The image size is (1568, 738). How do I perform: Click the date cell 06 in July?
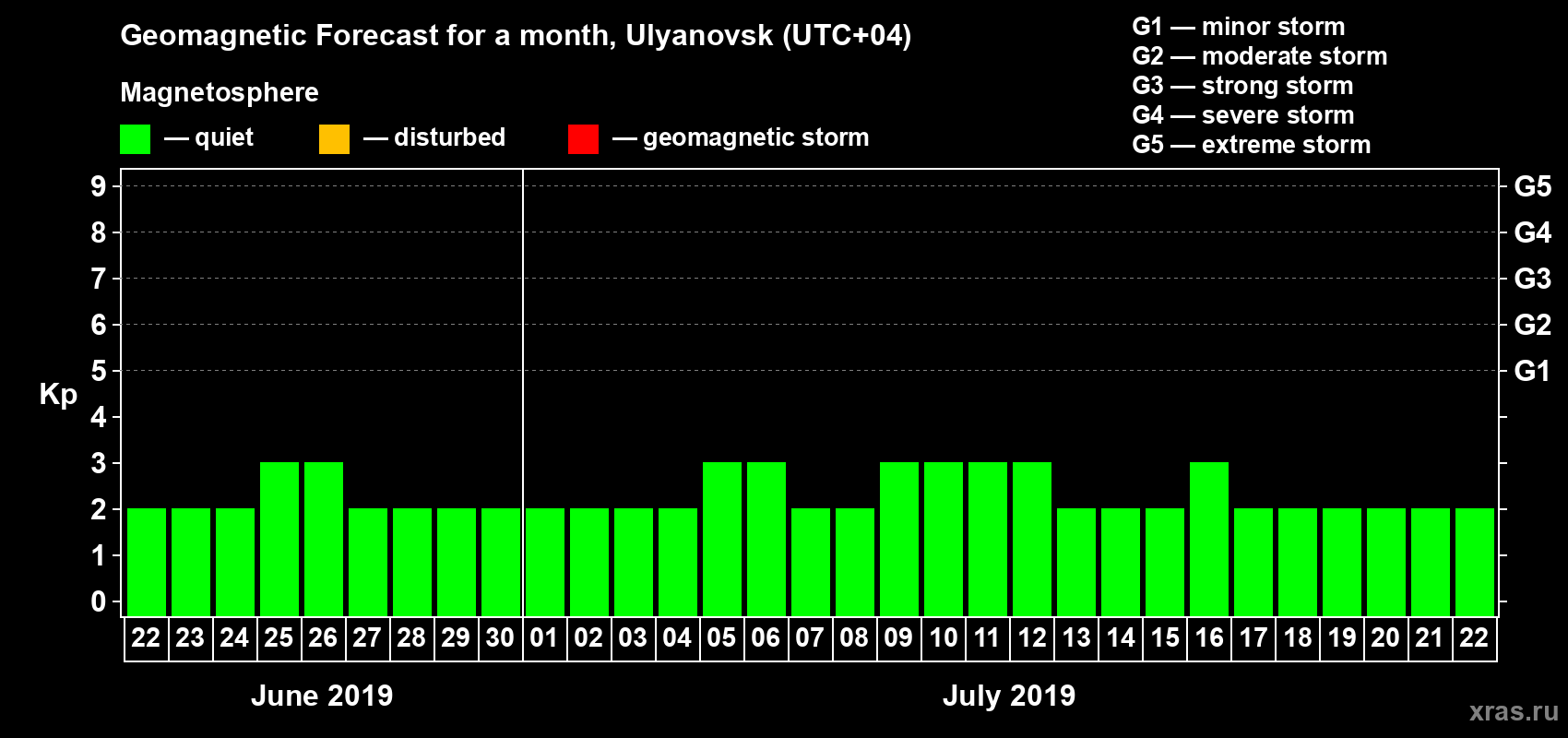click(766, 638)
